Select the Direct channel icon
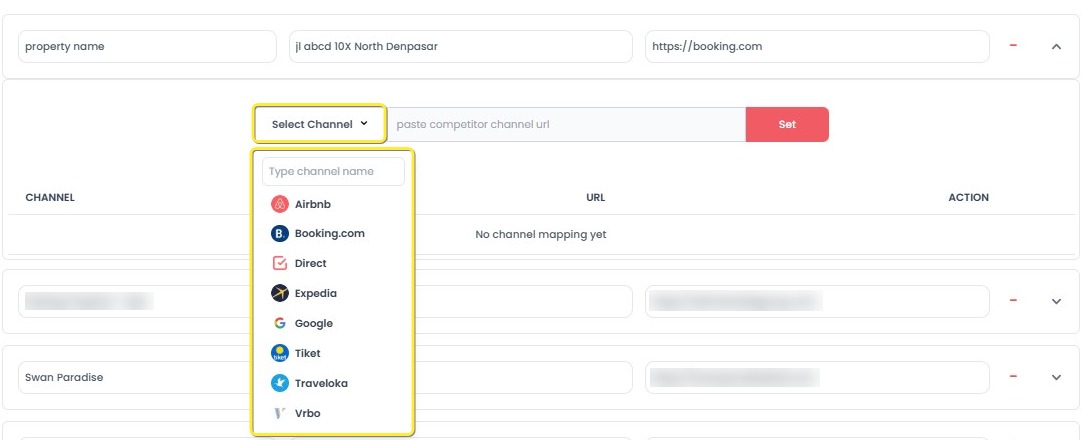The image size is (1085, 440). pyautogui.click(x=280, y=264)
